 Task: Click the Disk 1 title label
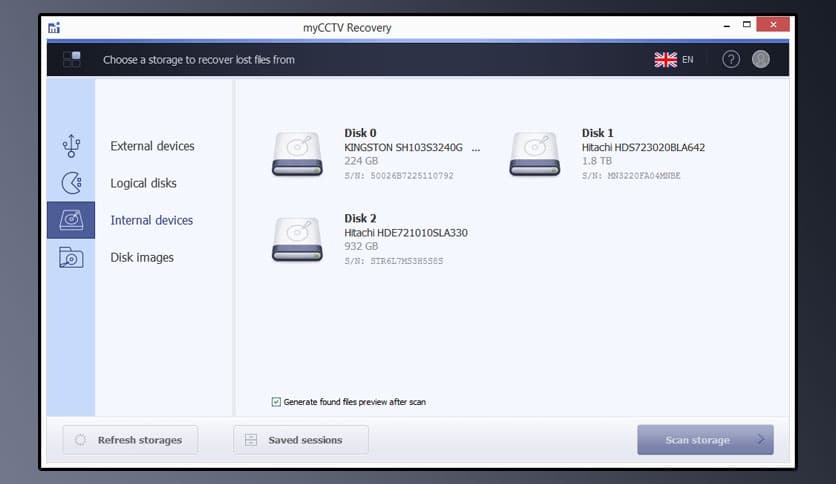tap(597, 133)
